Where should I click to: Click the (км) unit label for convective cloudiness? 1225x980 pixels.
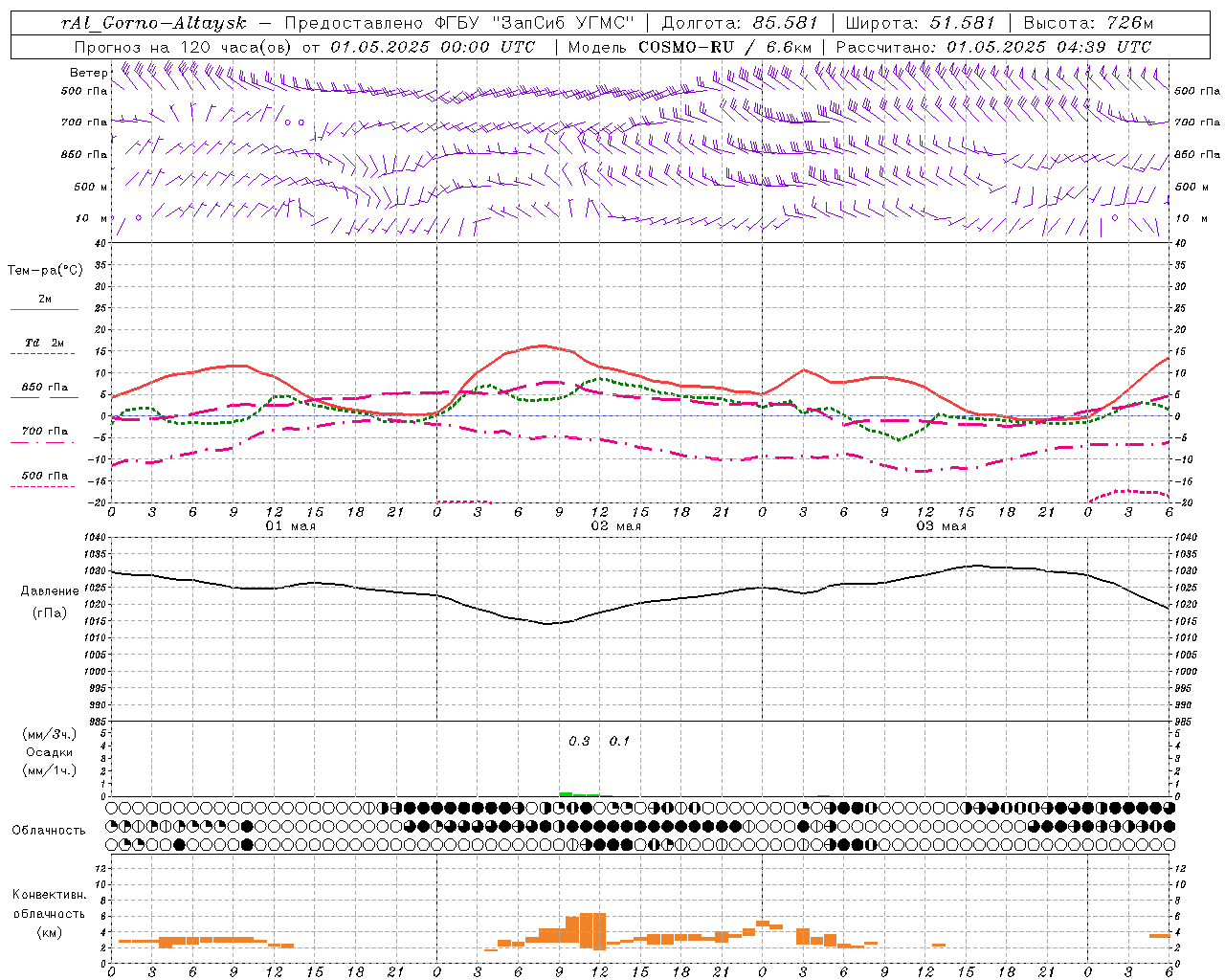(x=49, y=932)
